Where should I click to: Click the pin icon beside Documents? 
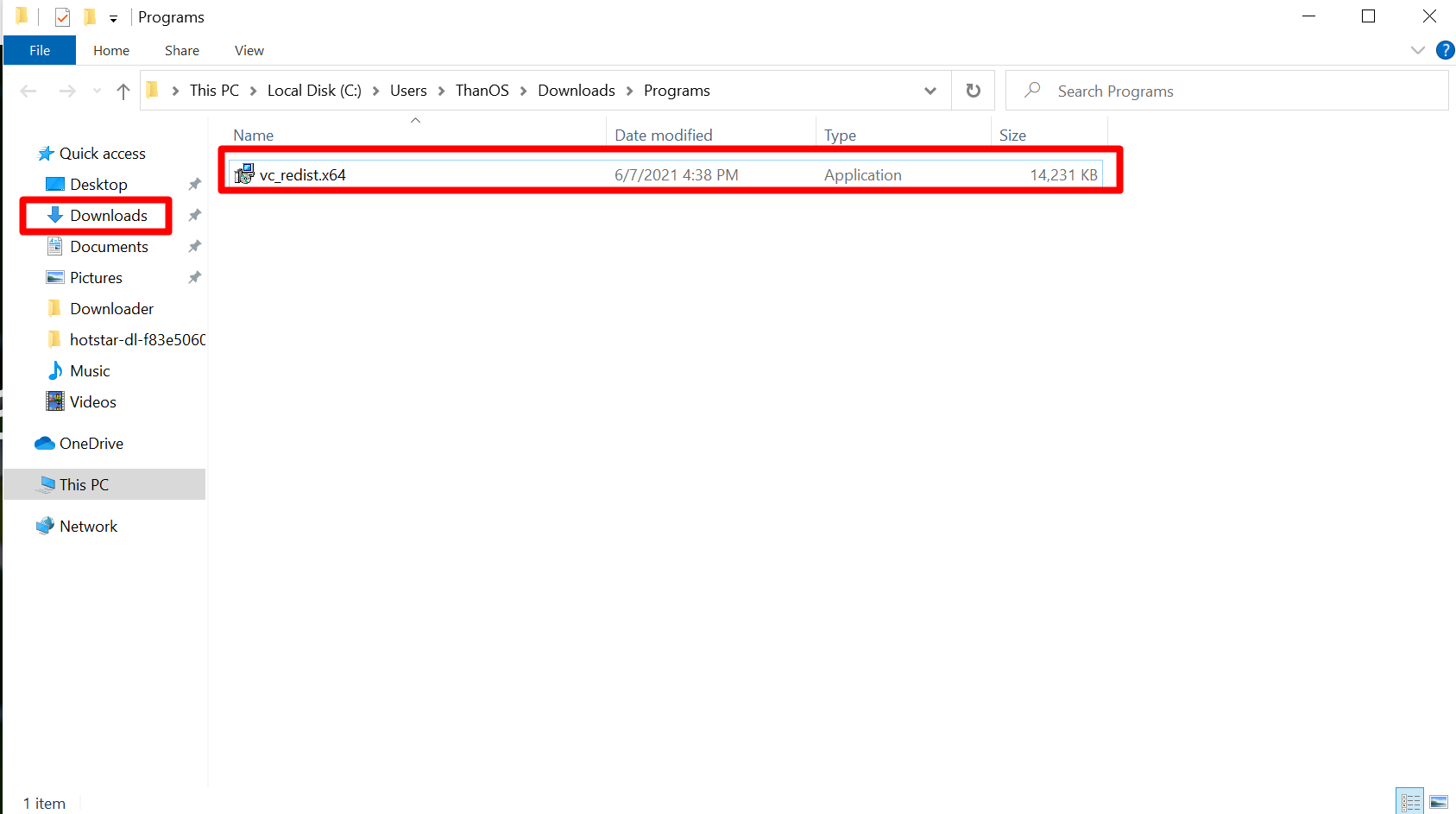pyautogui.click(x=195, y=247)
